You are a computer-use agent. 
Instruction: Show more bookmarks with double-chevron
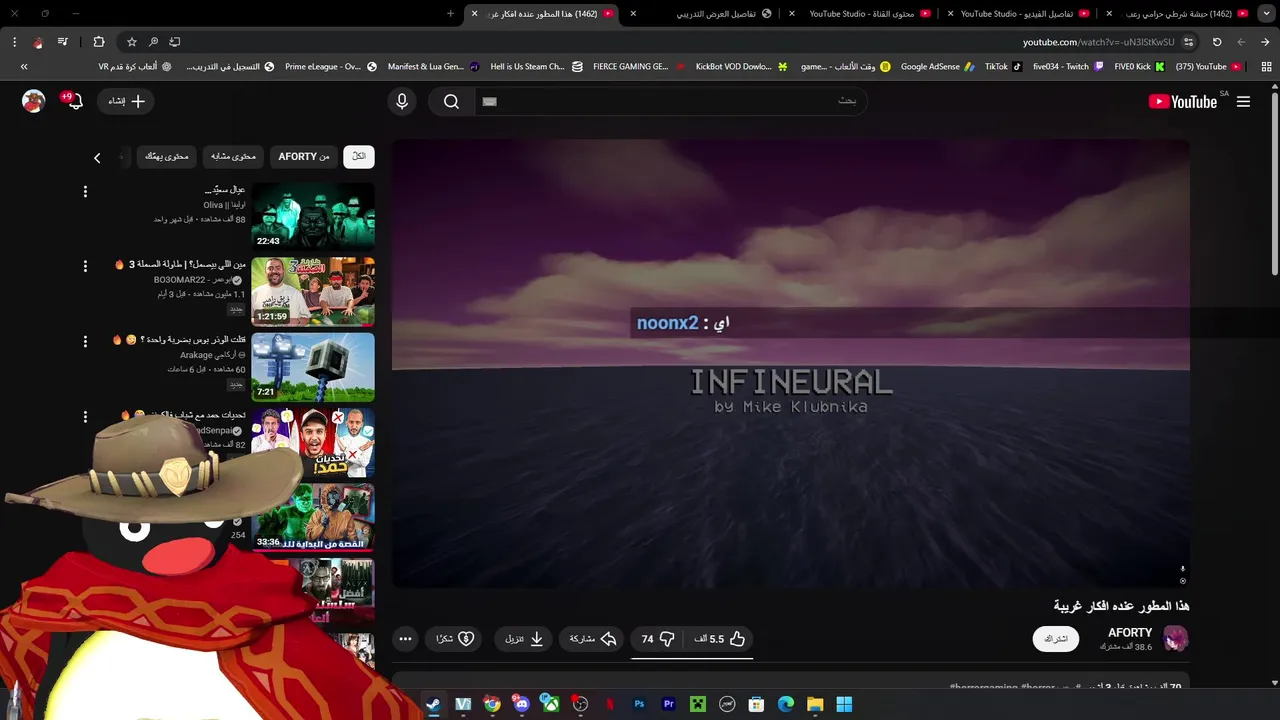(24, 67)
